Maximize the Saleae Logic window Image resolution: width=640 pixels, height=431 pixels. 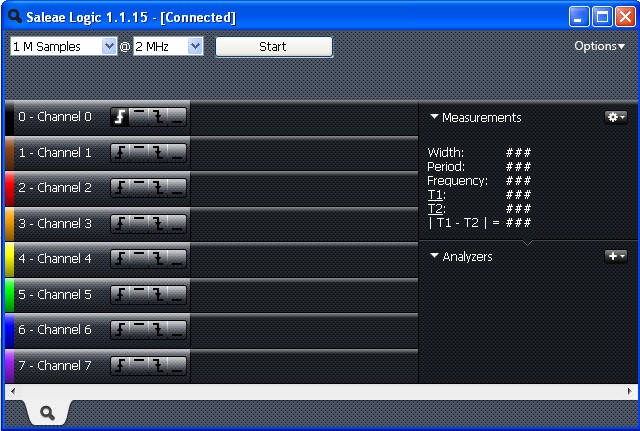(x=602, y=17)
